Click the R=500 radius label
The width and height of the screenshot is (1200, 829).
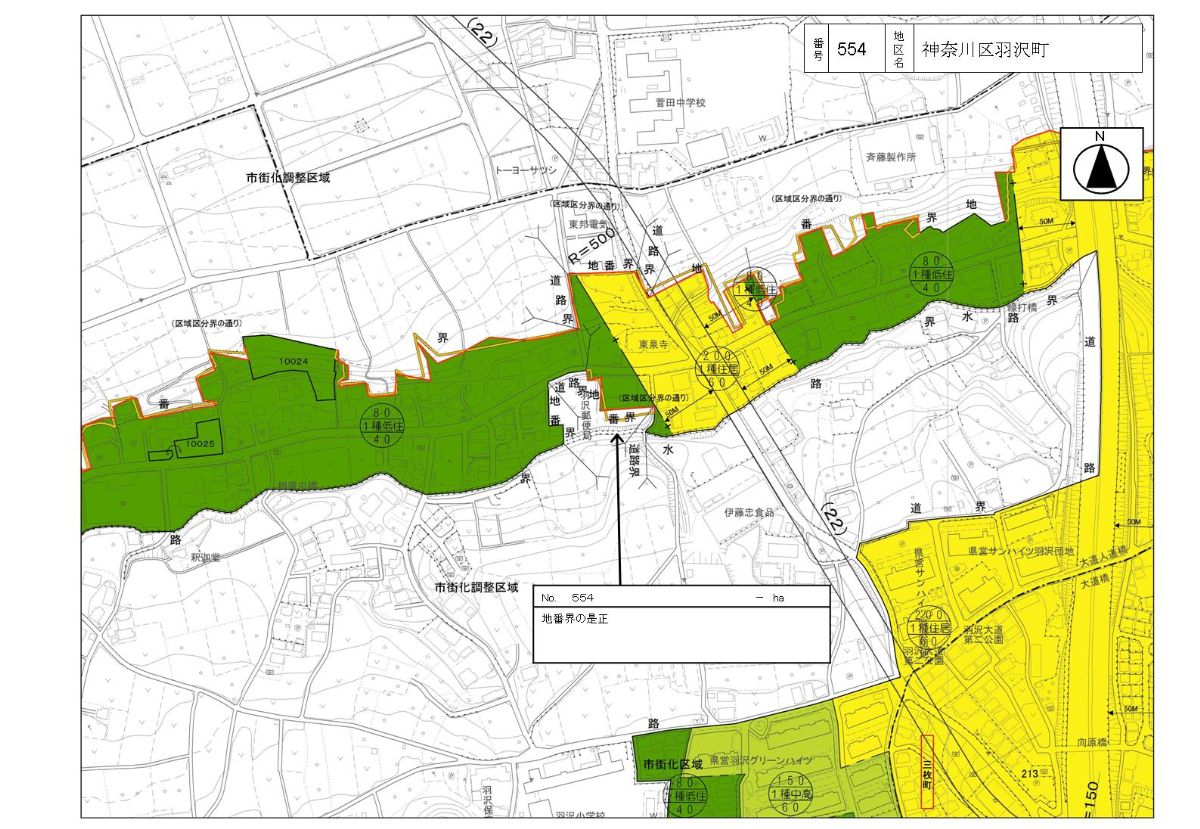[590, 244]
